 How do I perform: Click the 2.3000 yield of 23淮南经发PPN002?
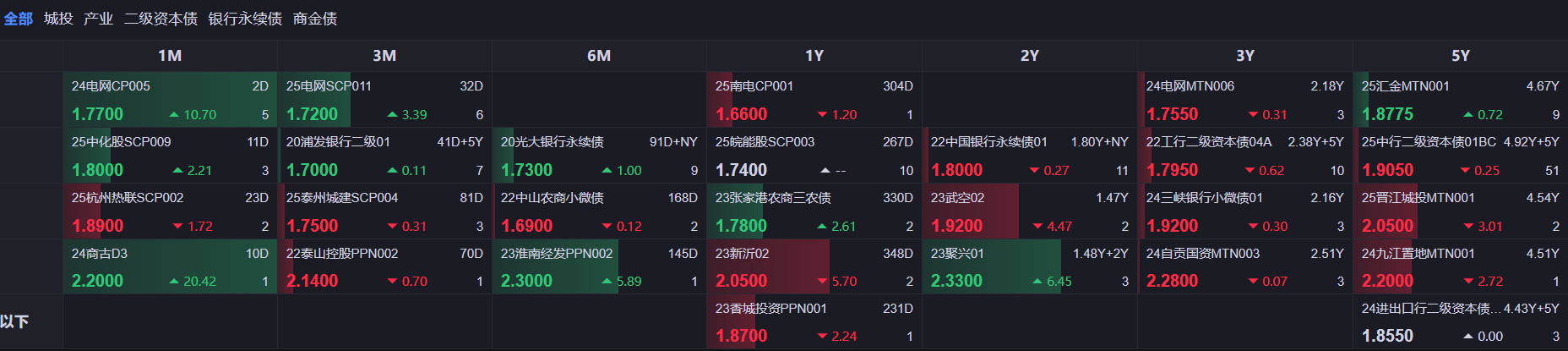point(526,281)
